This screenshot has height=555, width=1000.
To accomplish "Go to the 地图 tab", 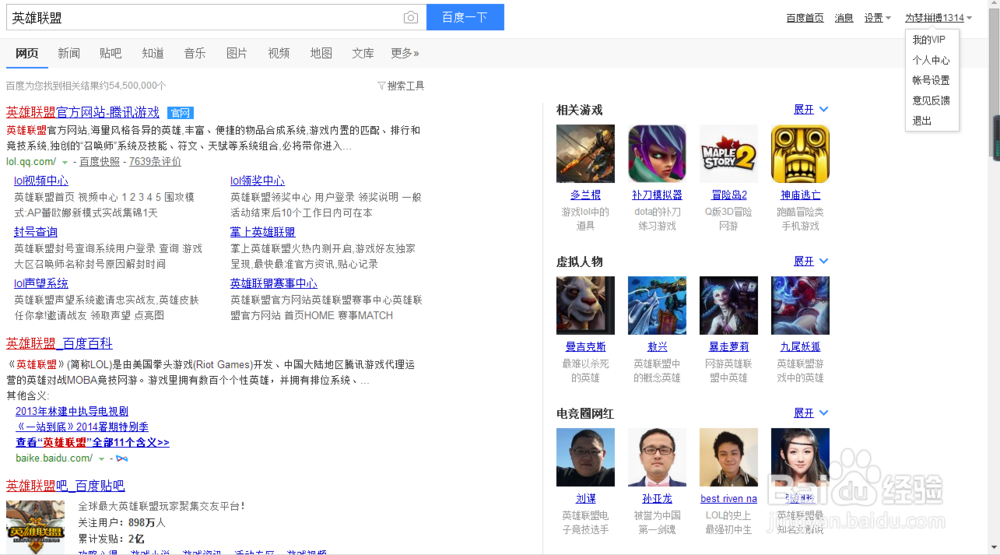I will (321, 53).
